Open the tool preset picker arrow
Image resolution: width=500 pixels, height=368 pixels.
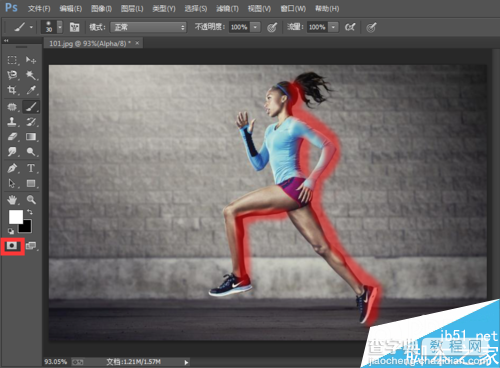(x=31, y=27)
